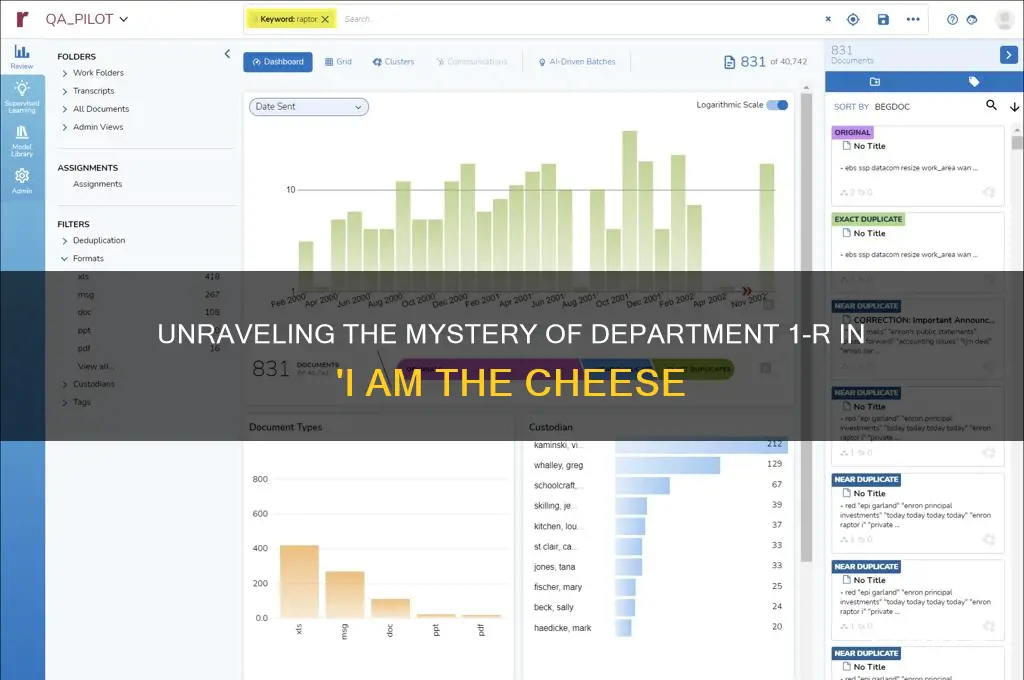Image resolution: width=1024 pixels, height=680 pixels.
Task: Save the current search
Action: [881, 18]
